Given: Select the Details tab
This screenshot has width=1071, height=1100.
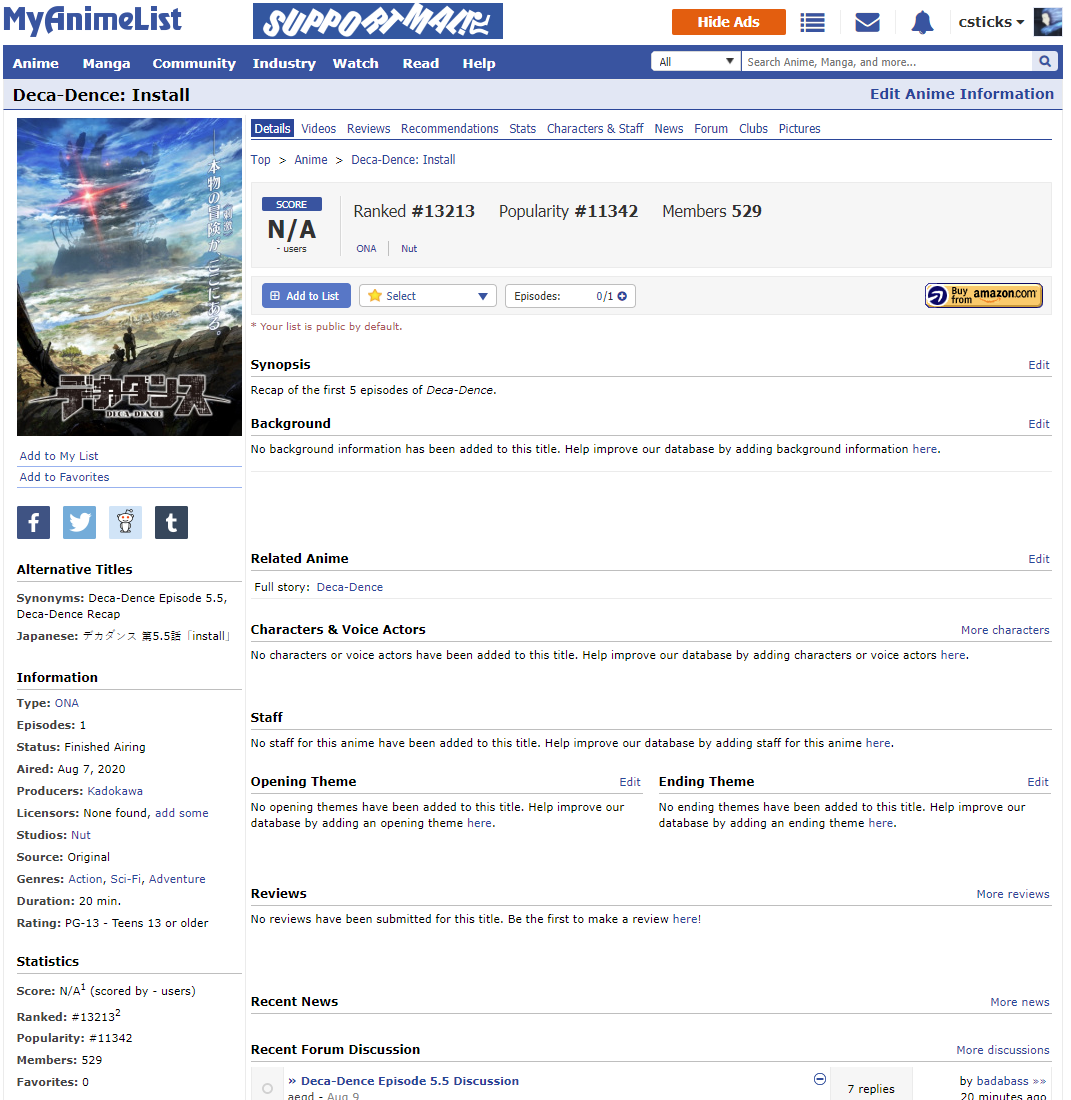Looking at the screenshot, I should (272, 128).
